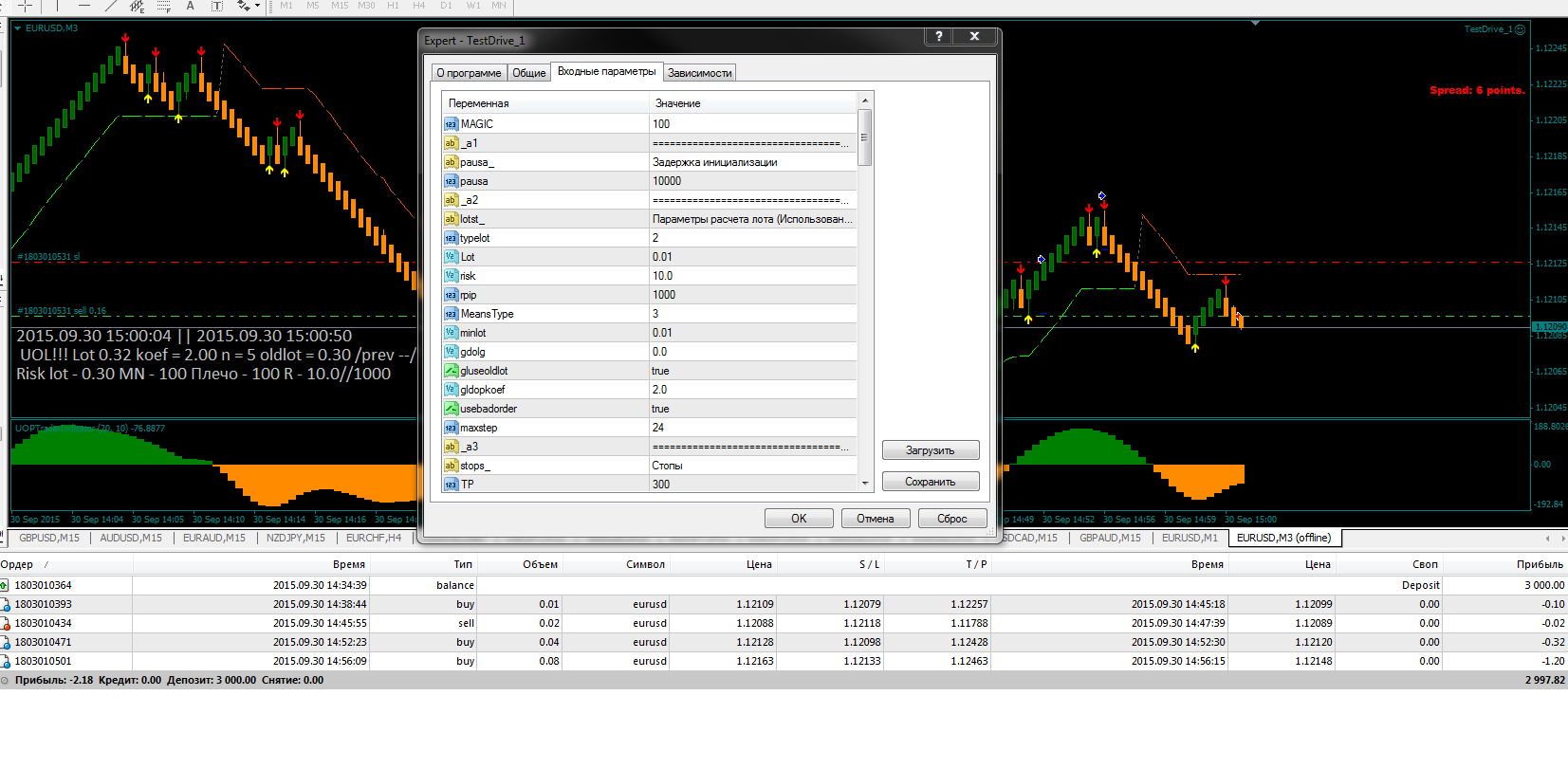
Task: Click the parameter list vertical scrollbar thumb
Action: pos(865,137)
